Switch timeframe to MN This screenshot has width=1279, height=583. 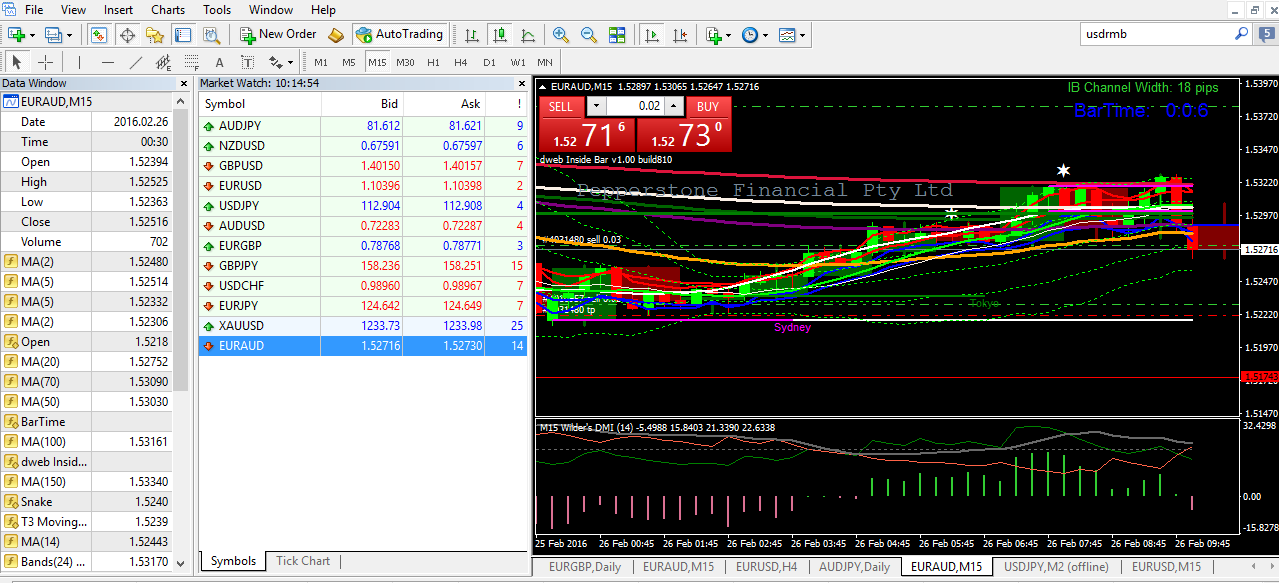545,62
